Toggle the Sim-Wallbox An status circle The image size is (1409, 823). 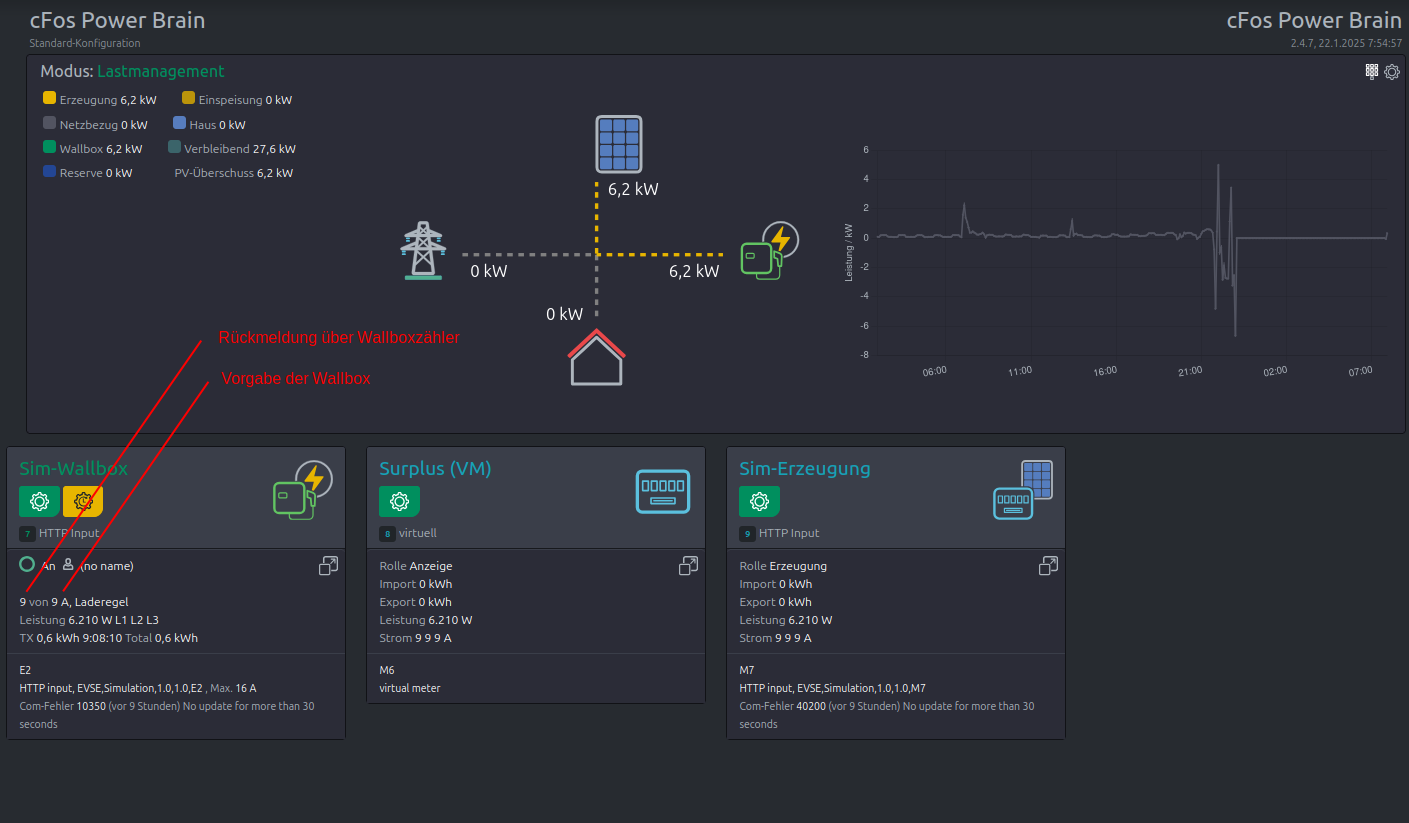(x=27, y=564)
